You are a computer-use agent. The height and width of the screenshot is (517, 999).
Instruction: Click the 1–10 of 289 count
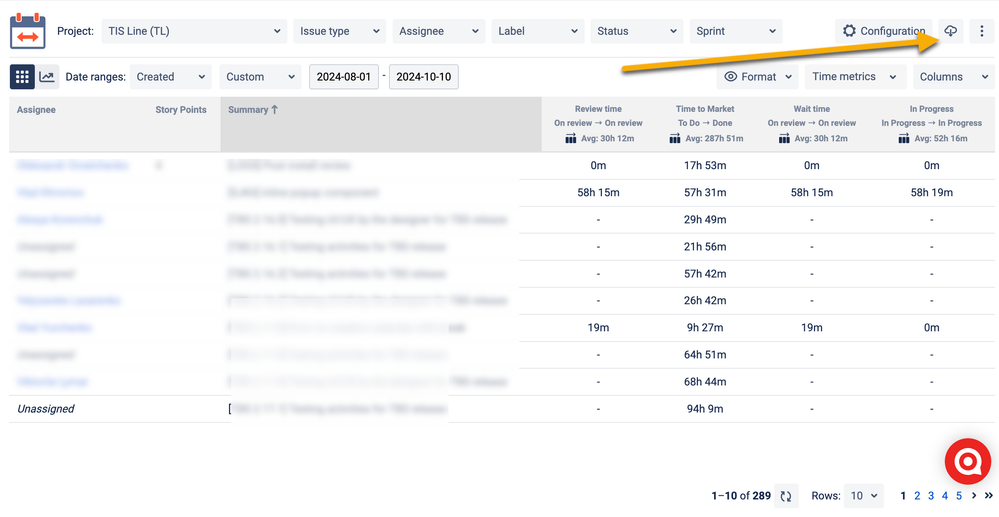[741, 495]
